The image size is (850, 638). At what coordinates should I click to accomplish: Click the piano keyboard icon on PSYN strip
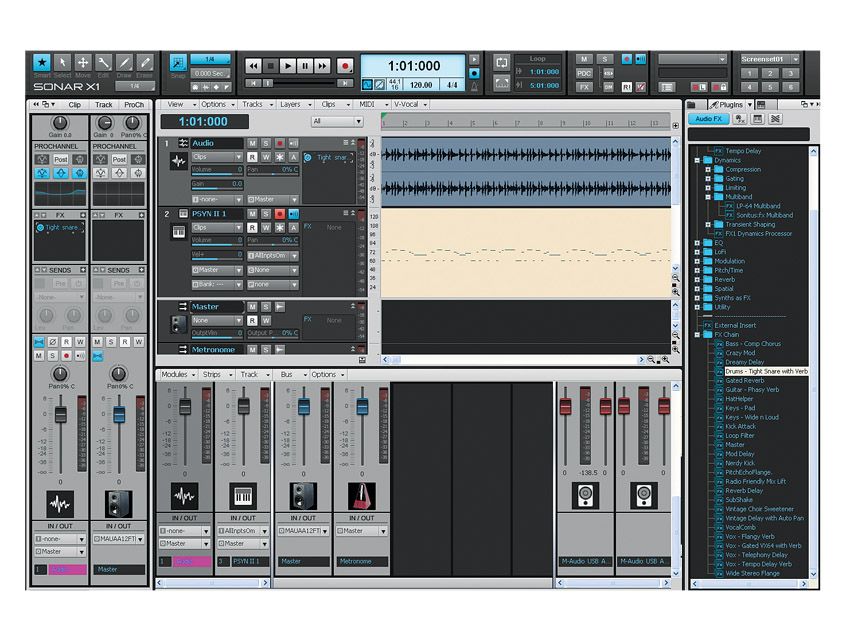click(x=243, y=496)
